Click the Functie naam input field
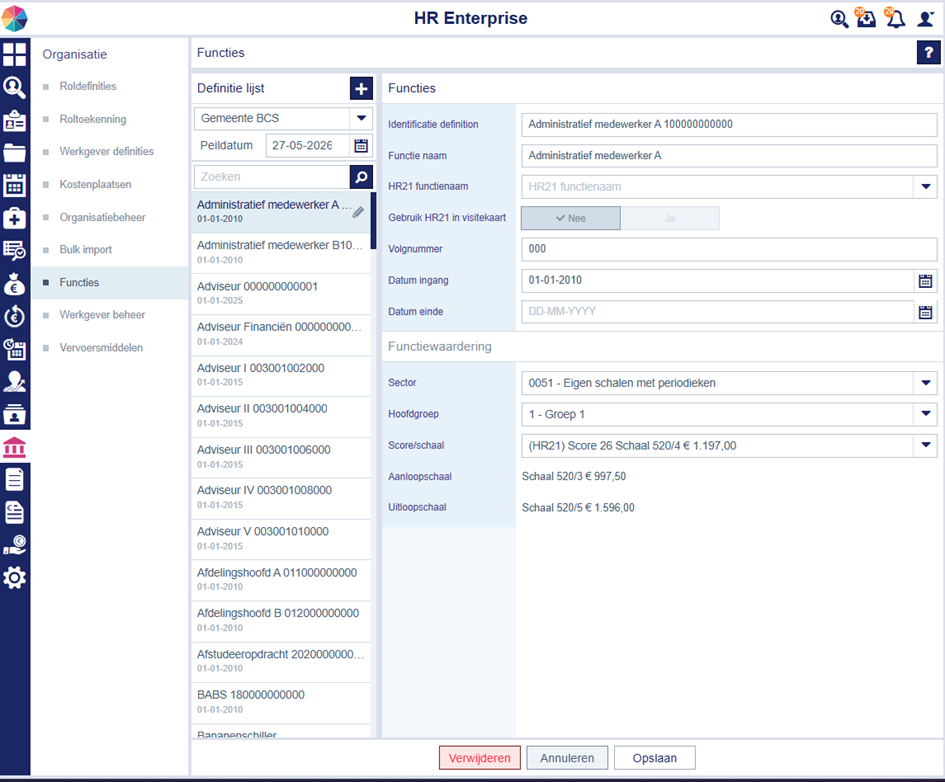 pyautogui.click(x=729, y=155)
